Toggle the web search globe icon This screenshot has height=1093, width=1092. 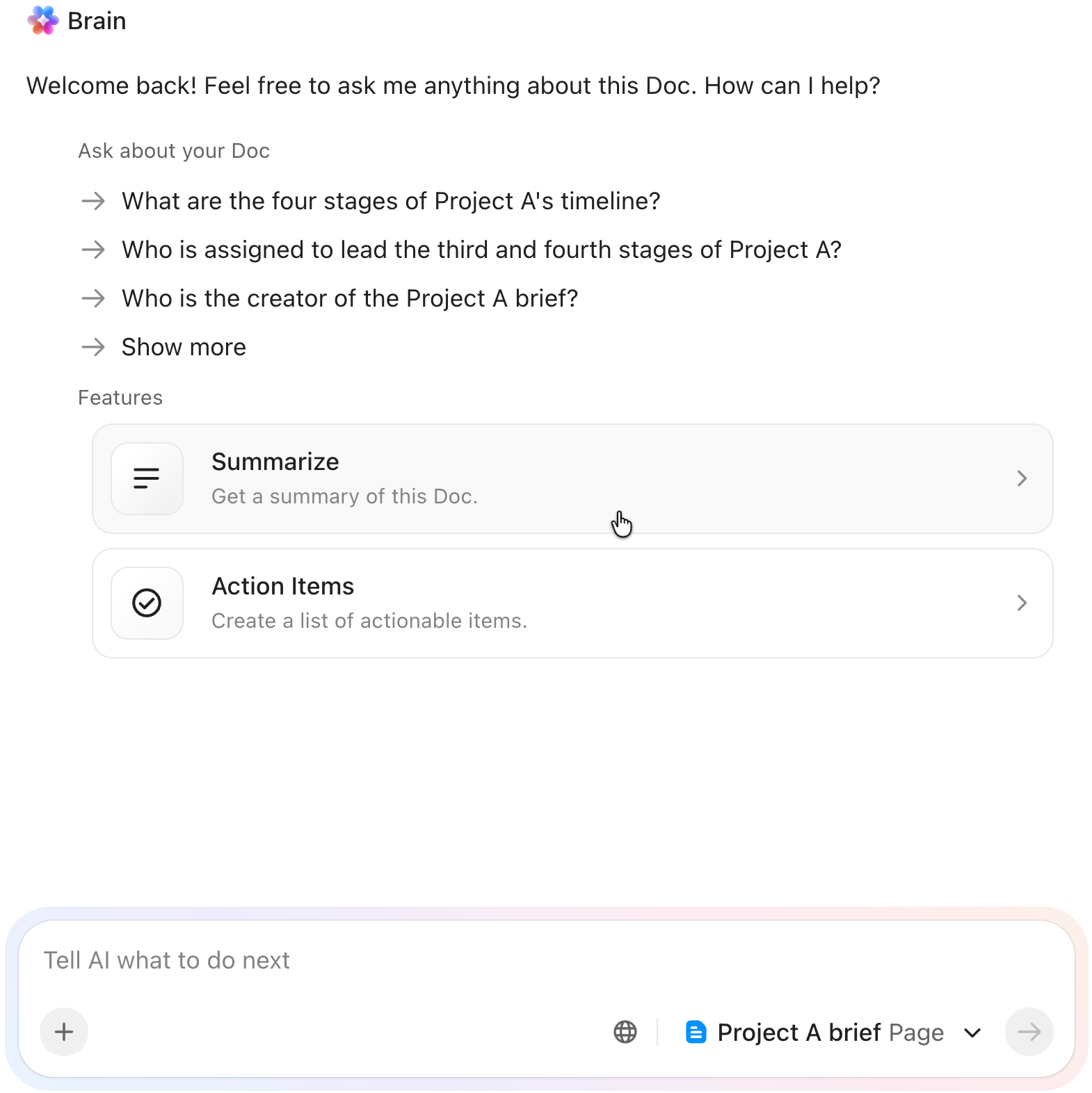pyautogui.click(x=625, y=1032)
